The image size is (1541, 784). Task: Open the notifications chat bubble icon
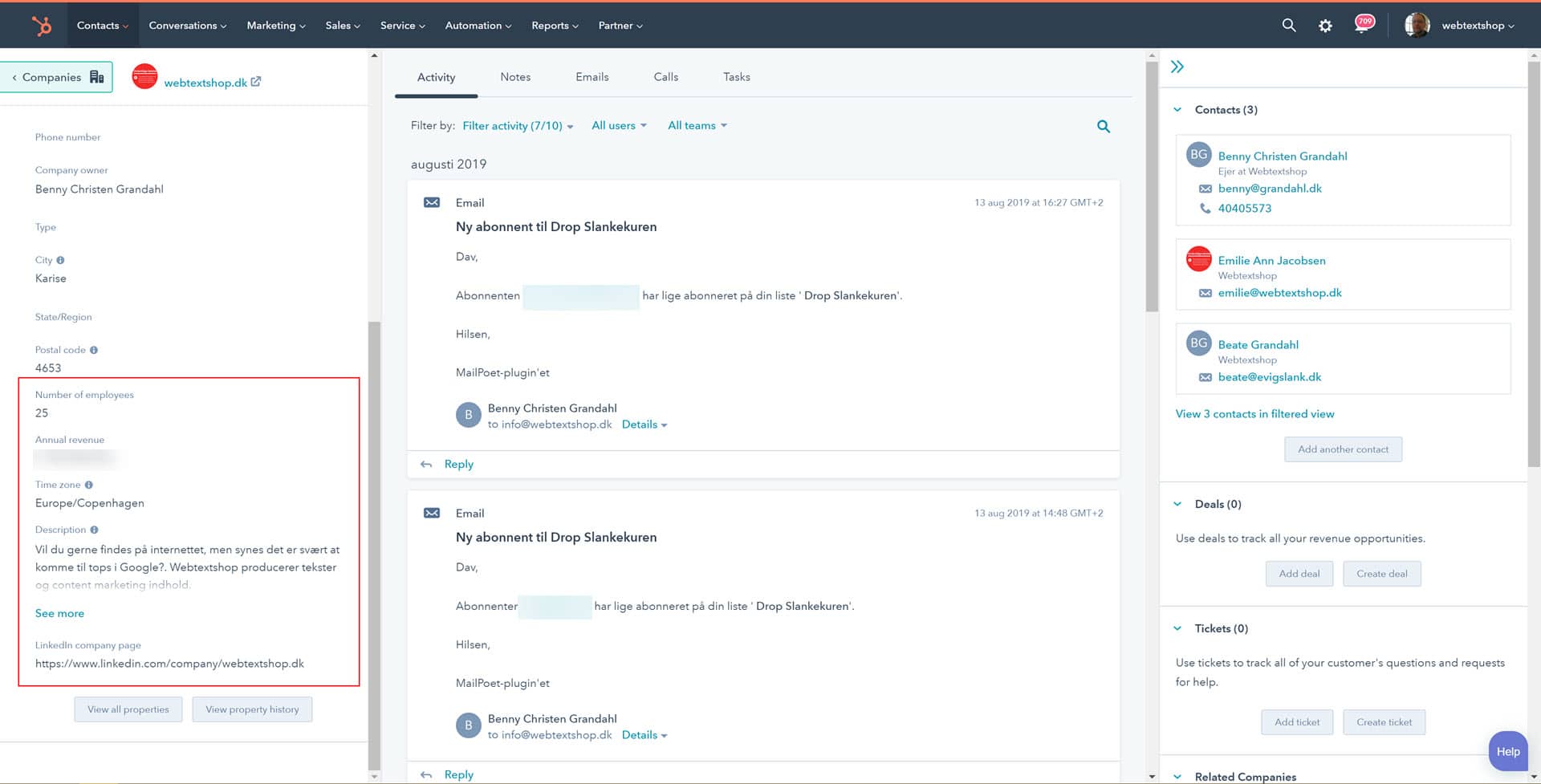(x=1363, y=25)
